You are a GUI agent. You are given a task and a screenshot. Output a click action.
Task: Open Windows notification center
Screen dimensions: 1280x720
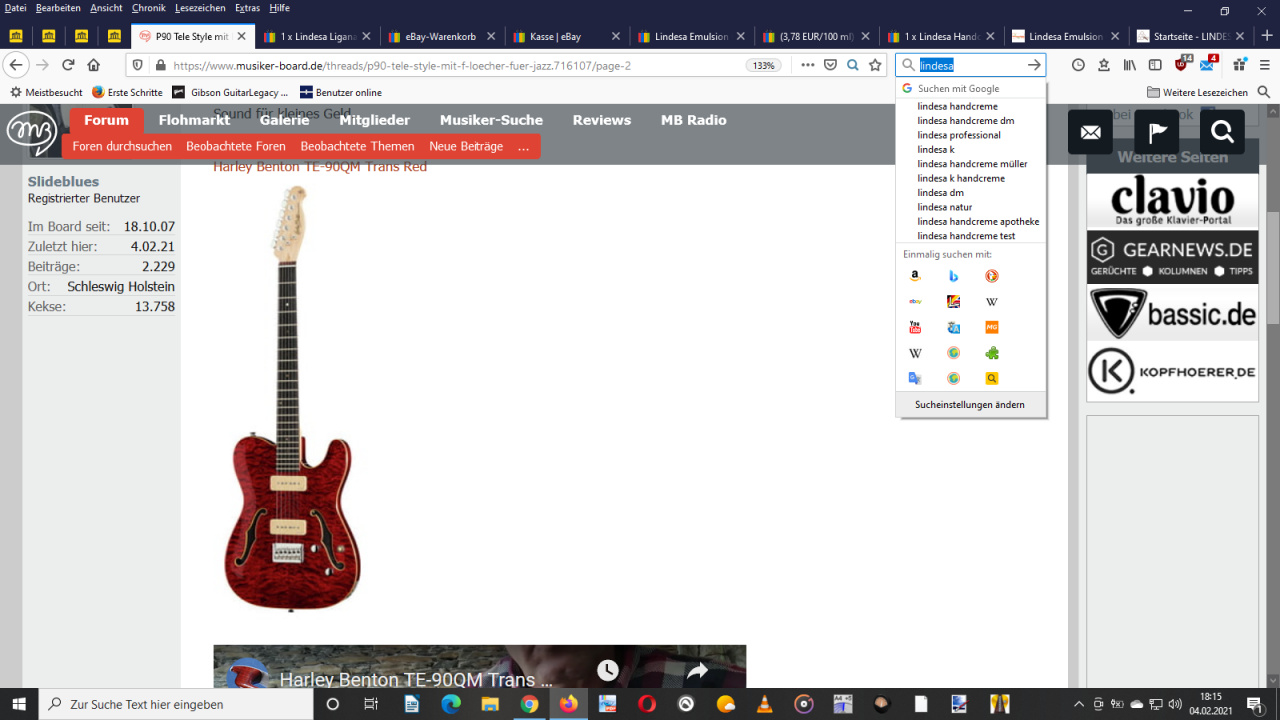pos(1254,704)
